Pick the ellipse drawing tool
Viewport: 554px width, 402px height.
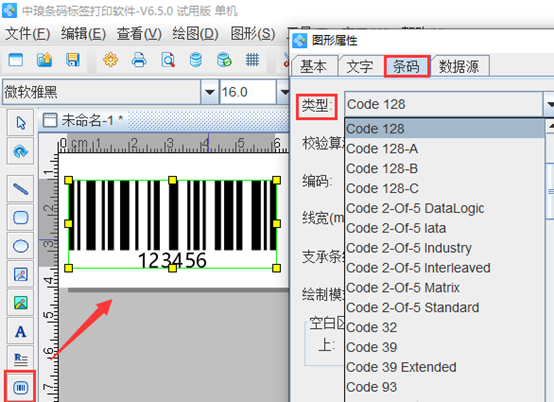(x=20, y=246)
